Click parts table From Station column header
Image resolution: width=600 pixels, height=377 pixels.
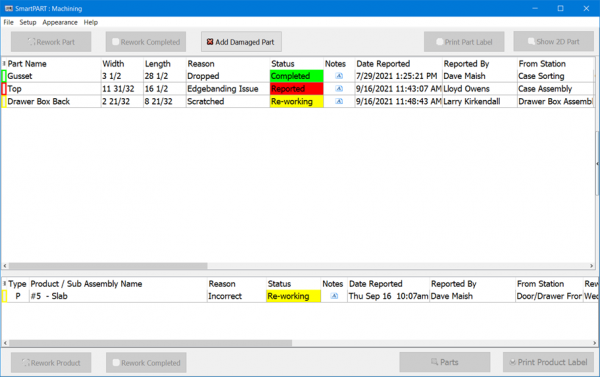[x=556, y=64]
